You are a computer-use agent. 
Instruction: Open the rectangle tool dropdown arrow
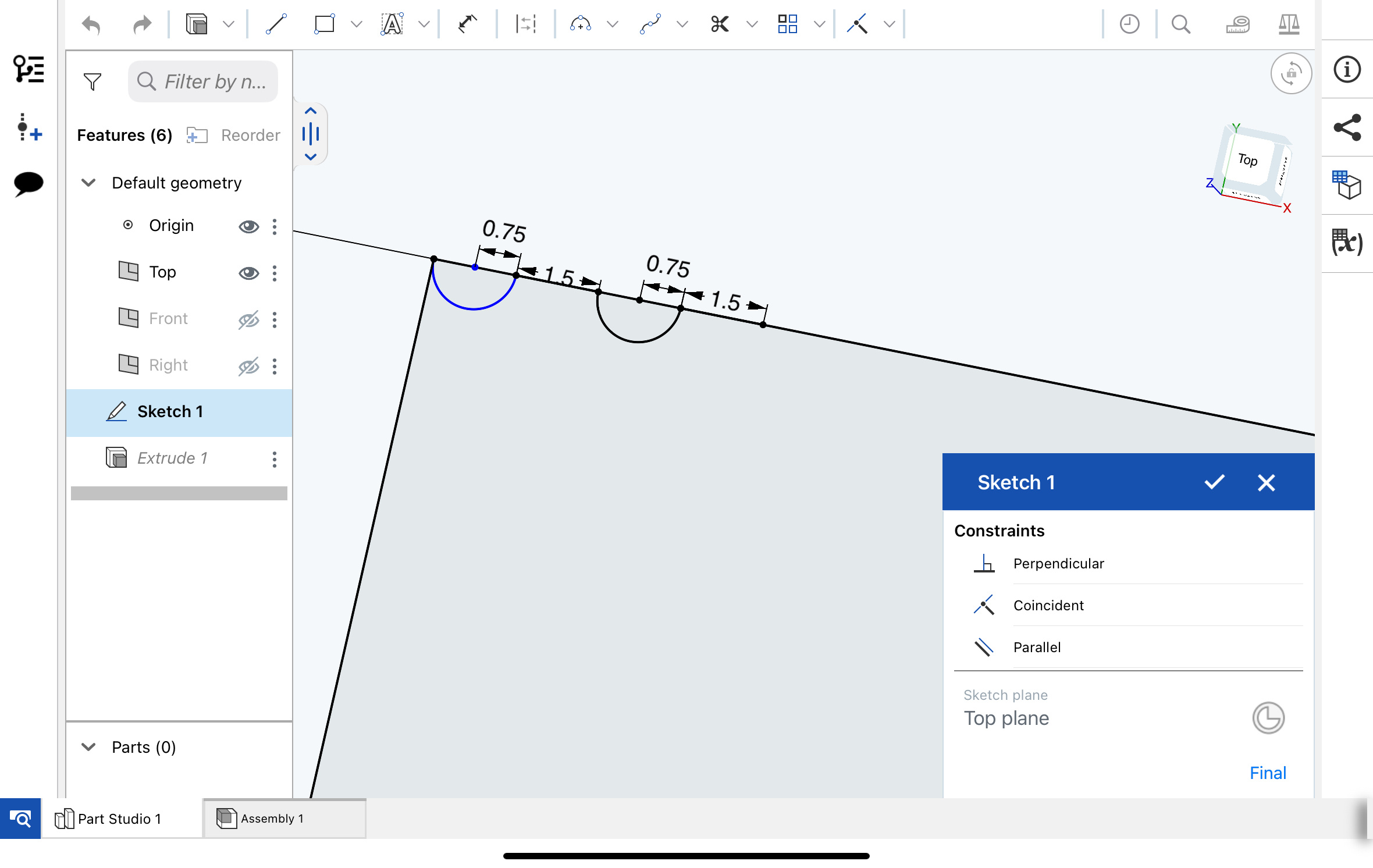[357, 24]
